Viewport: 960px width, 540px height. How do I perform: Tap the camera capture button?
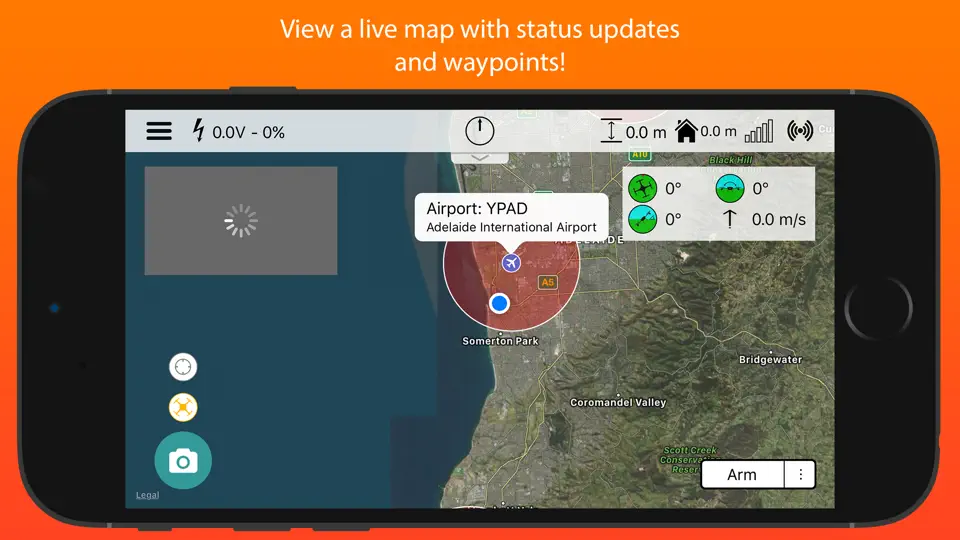(183, 460)
